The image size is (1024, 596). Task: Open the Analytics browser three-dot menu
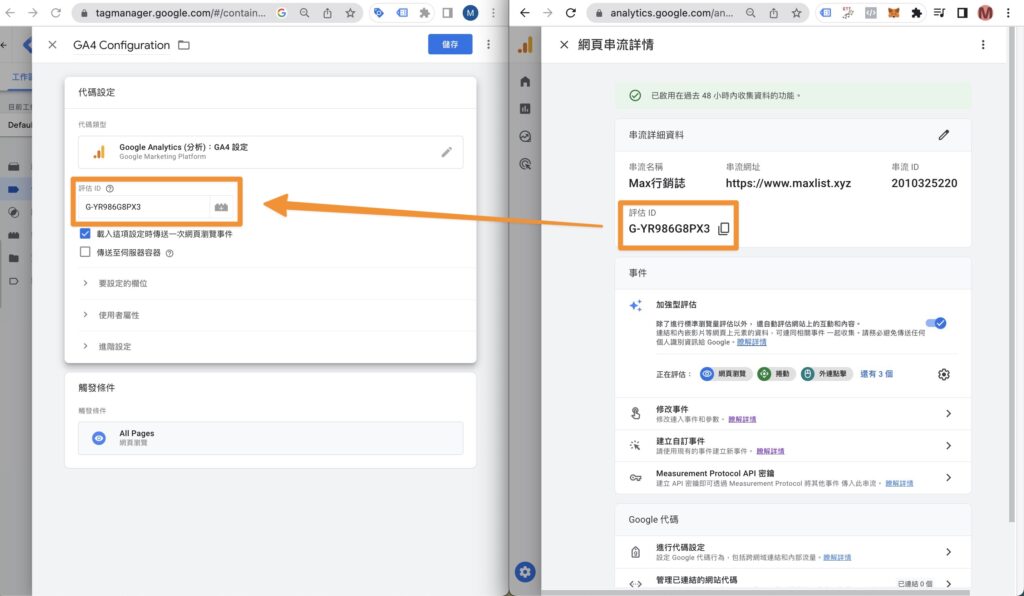[x=1008, y=13]
